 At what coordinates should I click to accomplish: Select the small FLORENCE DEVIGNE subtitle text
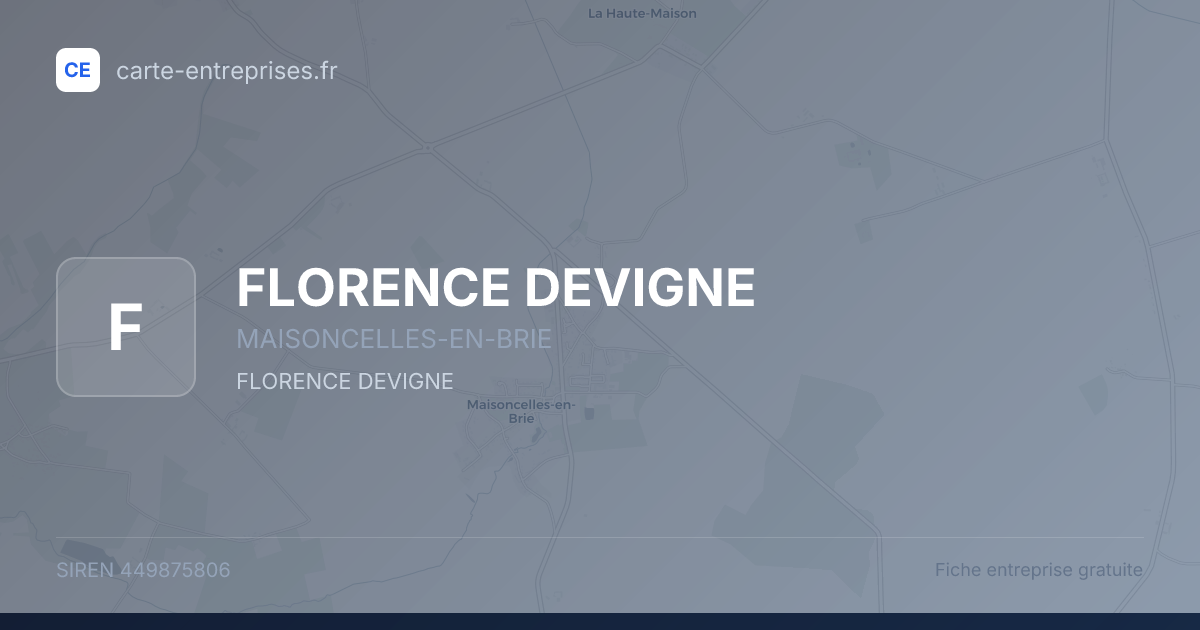(x=345, y=381)
